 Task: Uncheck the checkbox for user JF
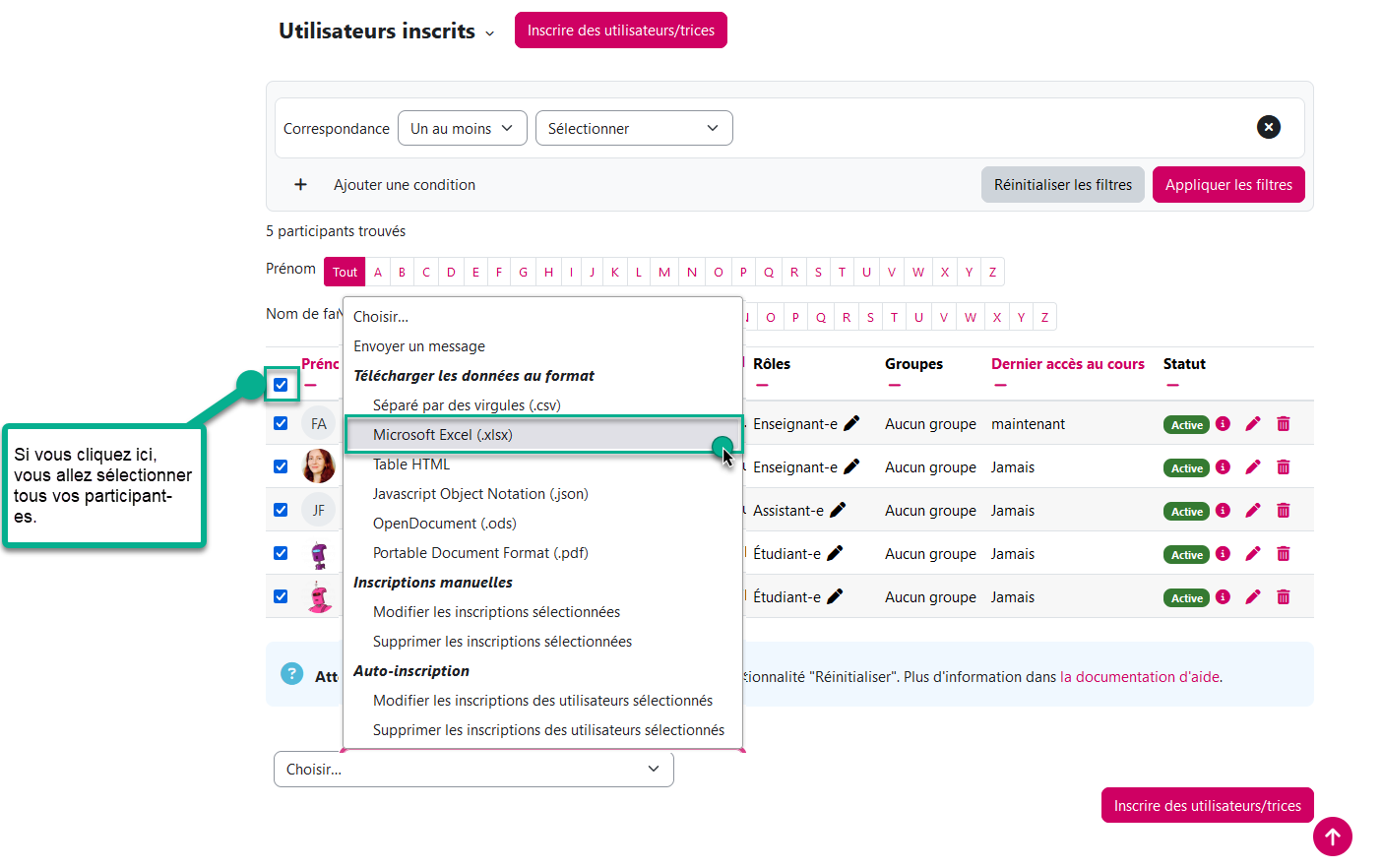[281, 510]
